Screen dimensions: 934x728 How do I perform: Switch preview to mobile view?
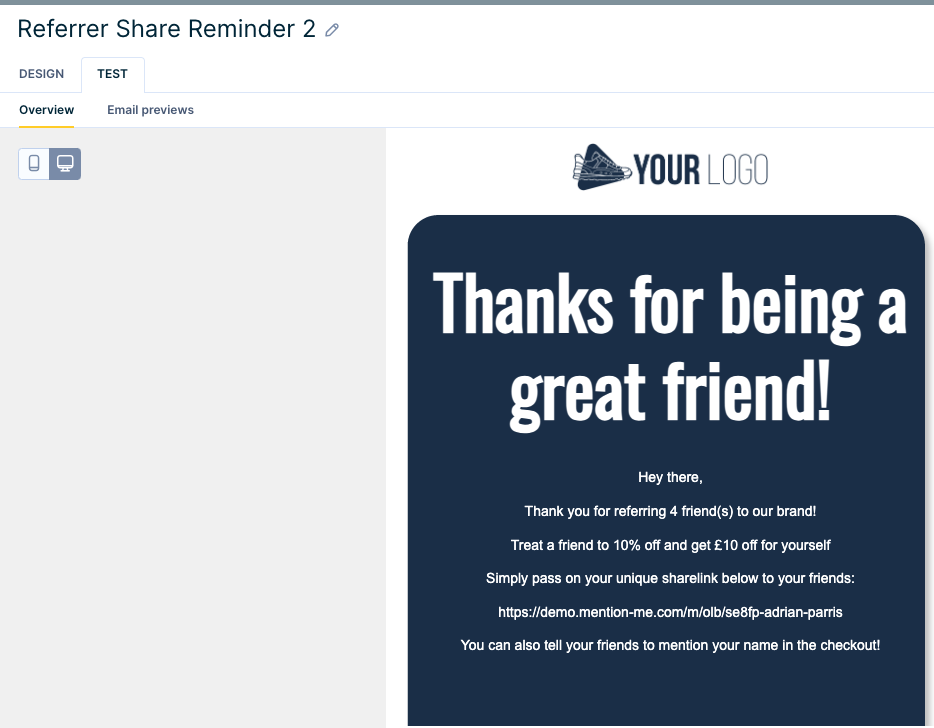[34, 163]
